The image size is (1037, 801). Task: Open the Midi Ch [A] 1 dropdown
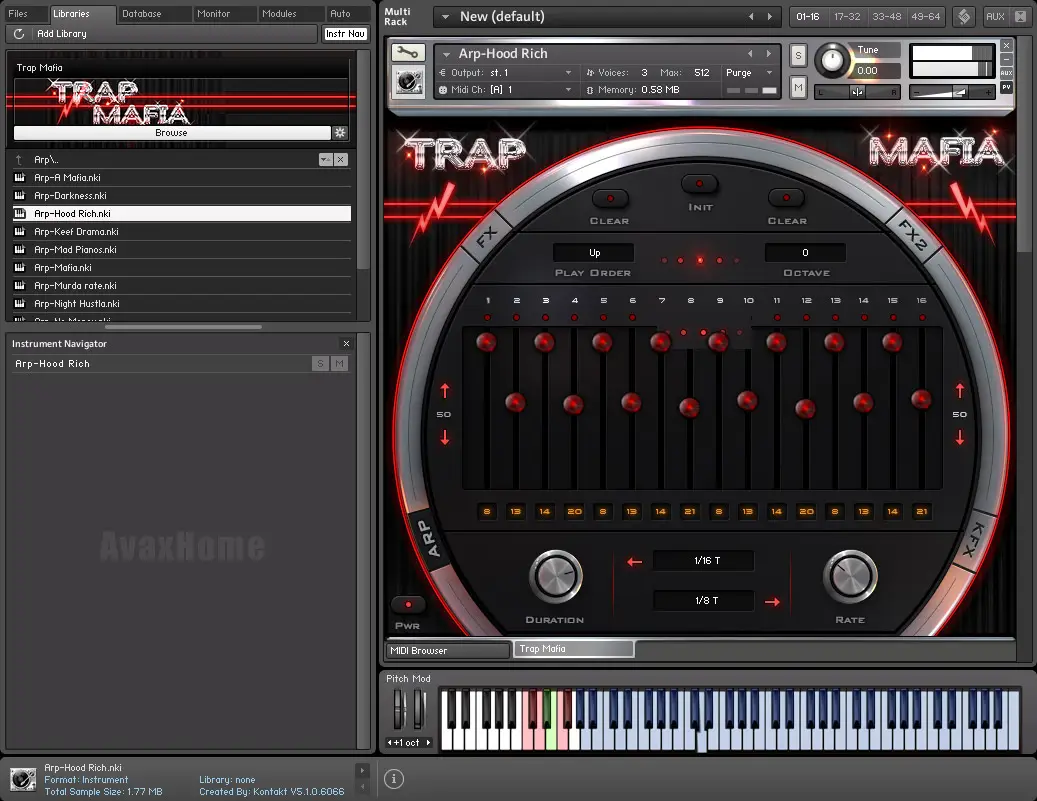pos(568,90)
